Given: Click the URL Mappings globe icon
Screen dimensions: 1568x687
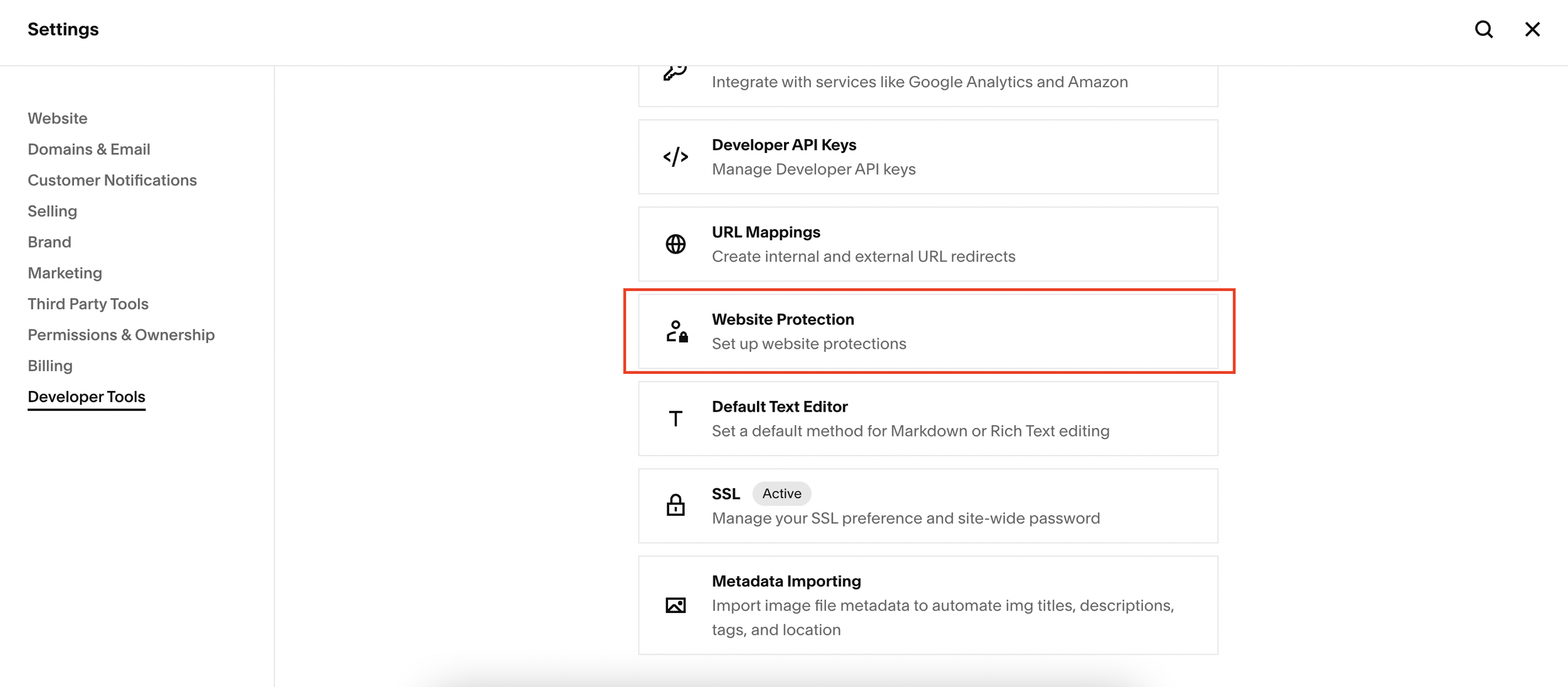Looking at the screenshot, I should tap(675, 244).
